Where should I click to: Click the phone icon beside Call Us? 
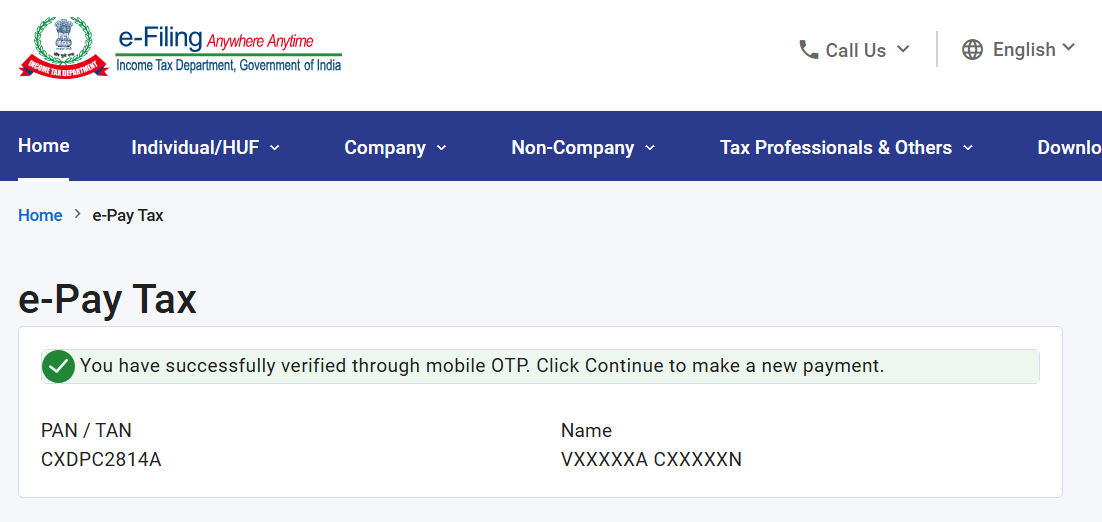coord(809,50)
